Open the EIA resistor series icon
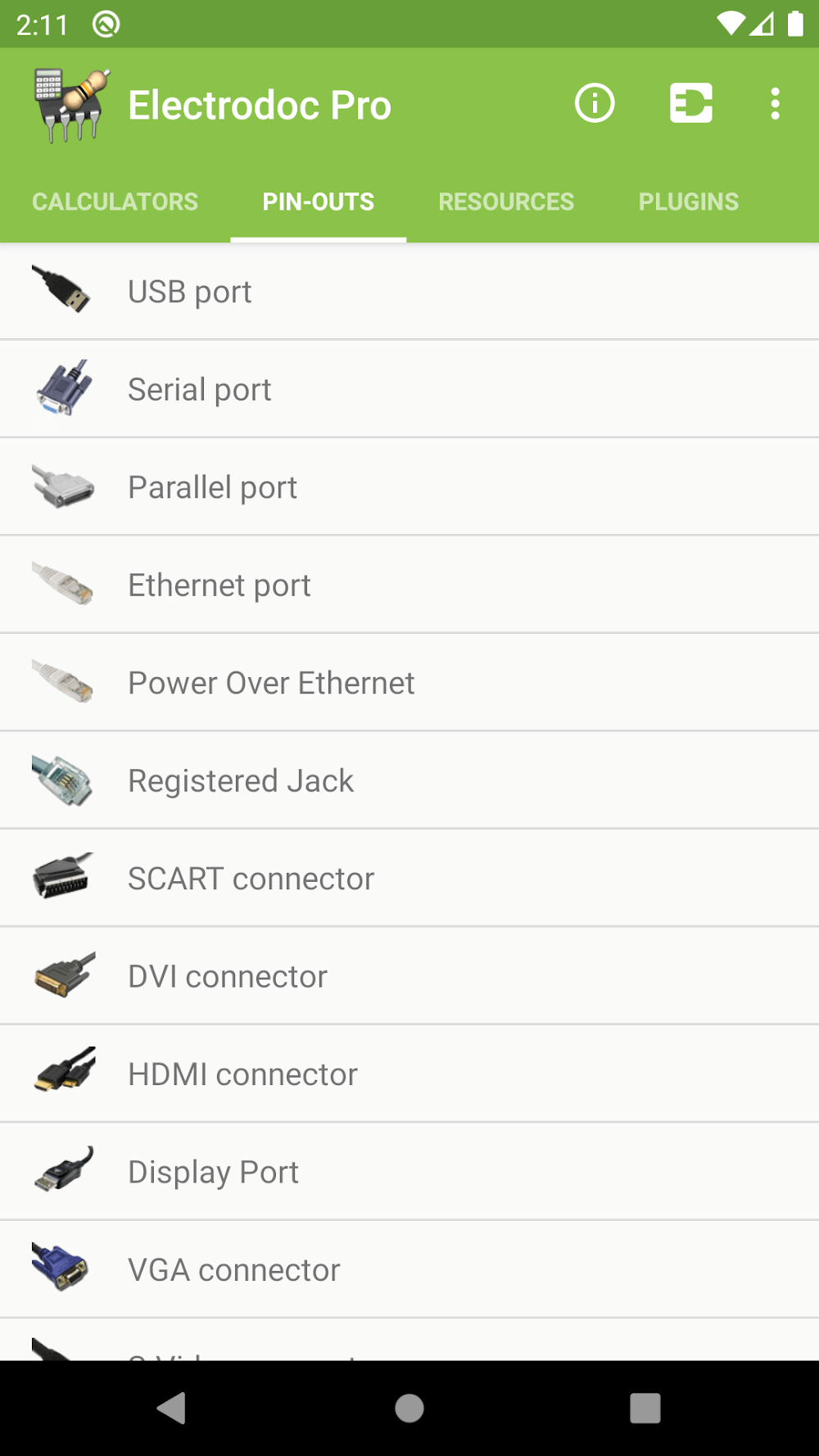The width and height of the screenshot is (819, 1456). point(690,104)
